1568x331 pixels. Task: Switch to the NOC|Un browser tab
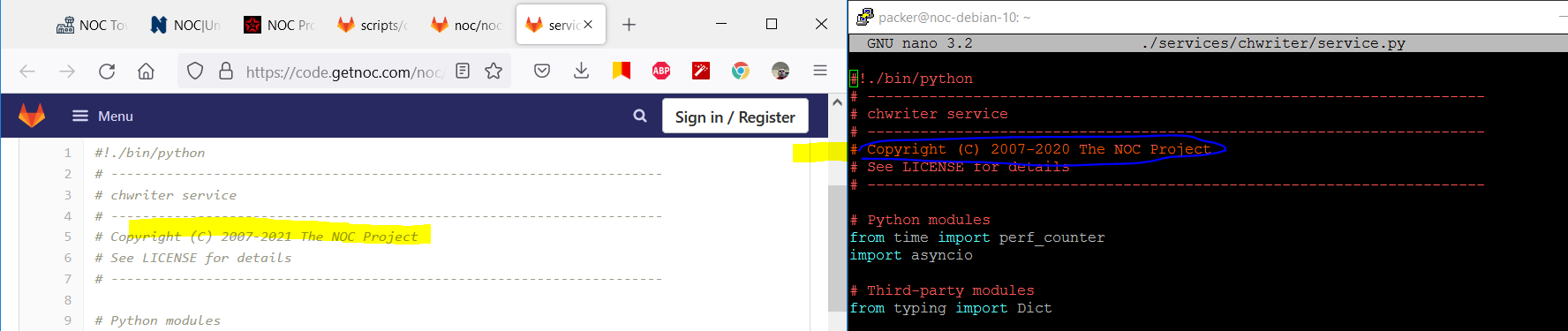pyautogui.click(x=185, y=25)
